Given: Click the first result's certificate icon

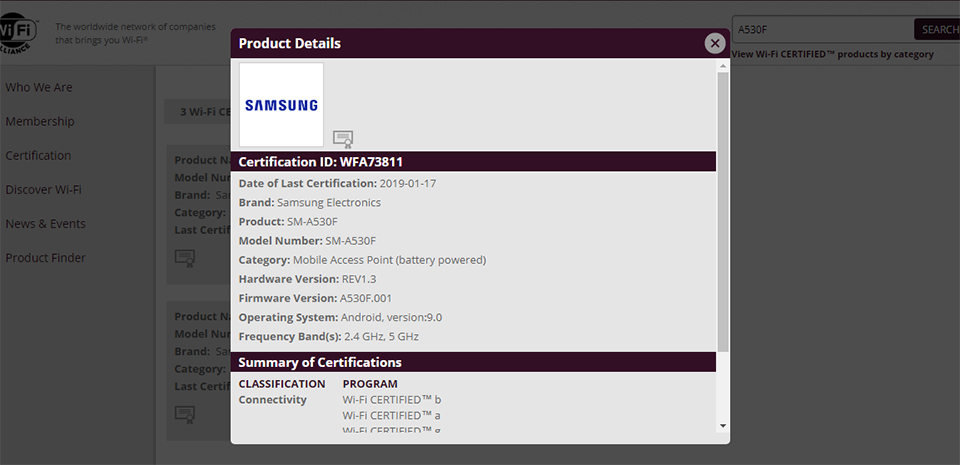Looking at the screenshot, I should pos(185,258).
